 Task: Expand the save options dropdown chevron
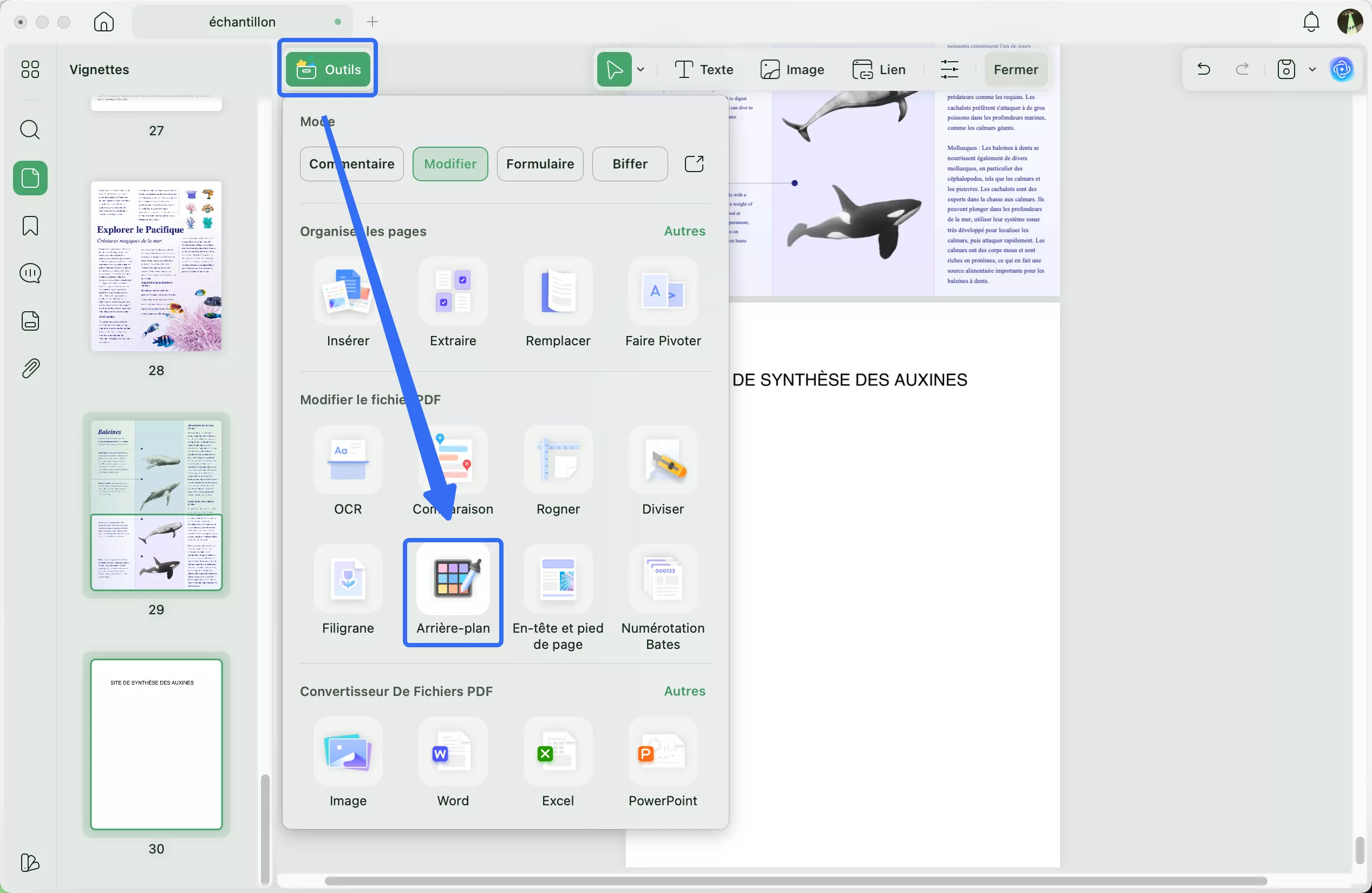click(x=1312, y=70)
